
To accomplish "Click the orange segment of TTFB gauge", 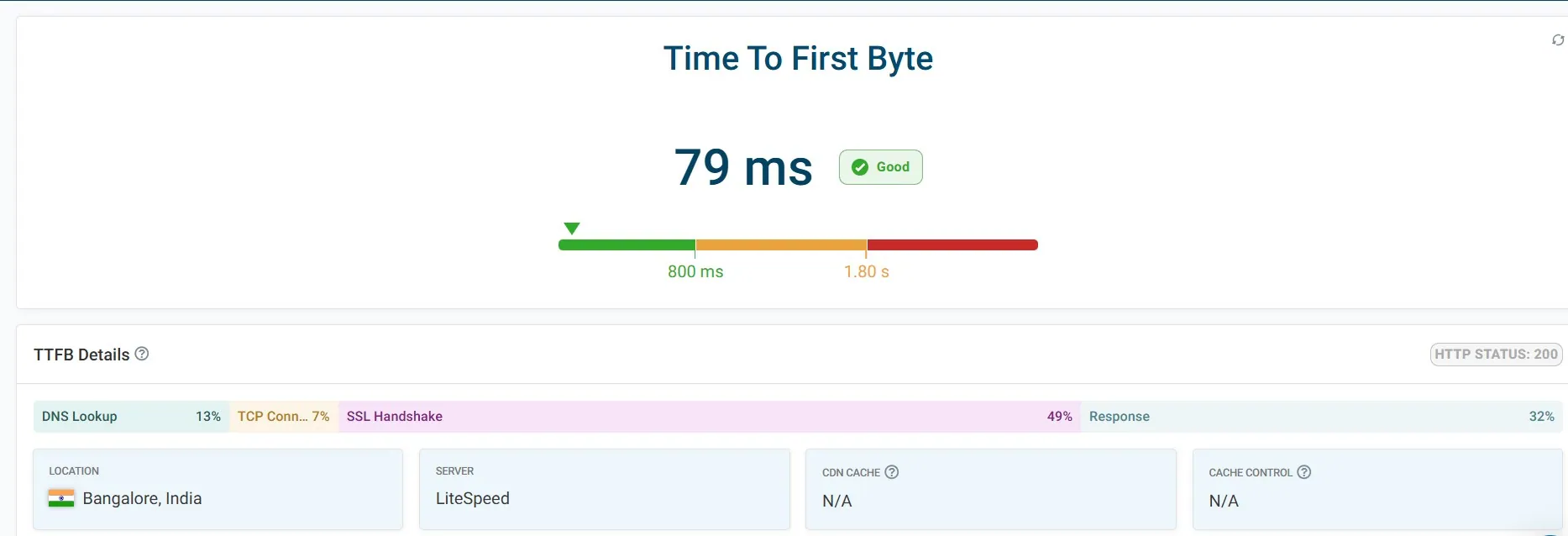I will coord(781,245).
